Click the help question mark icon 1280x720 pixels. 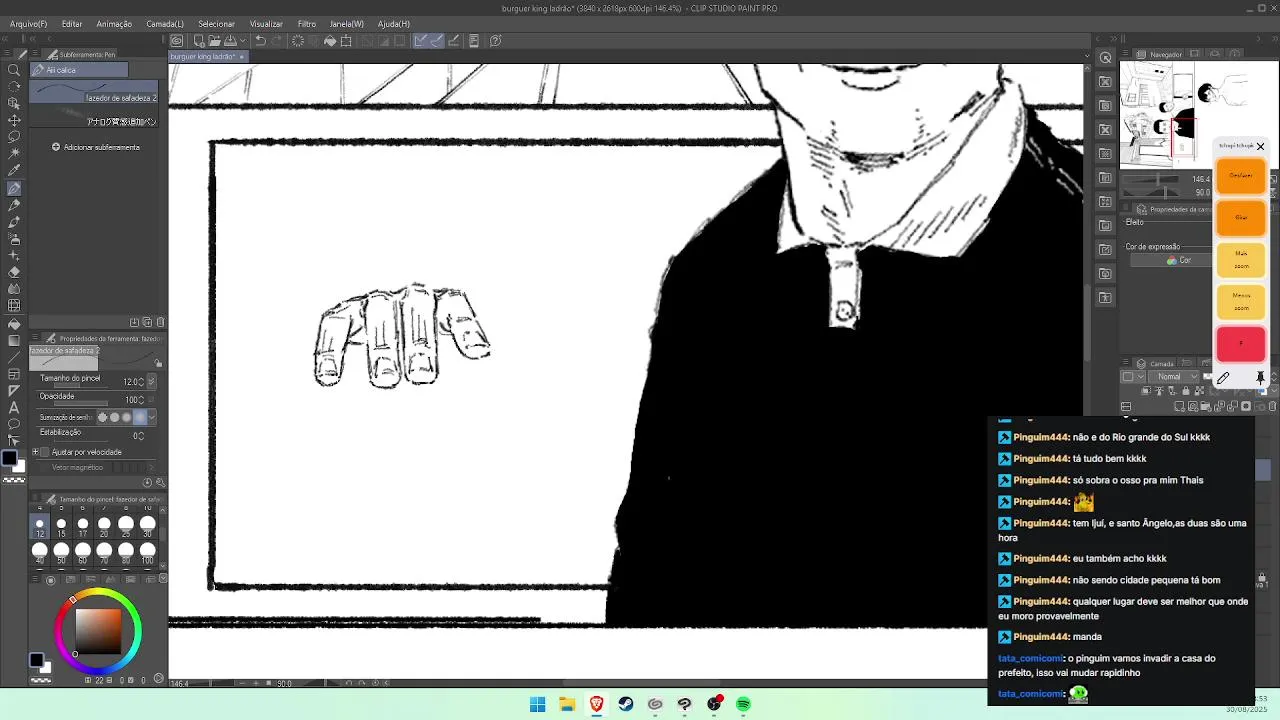click(x=495, y=41)
